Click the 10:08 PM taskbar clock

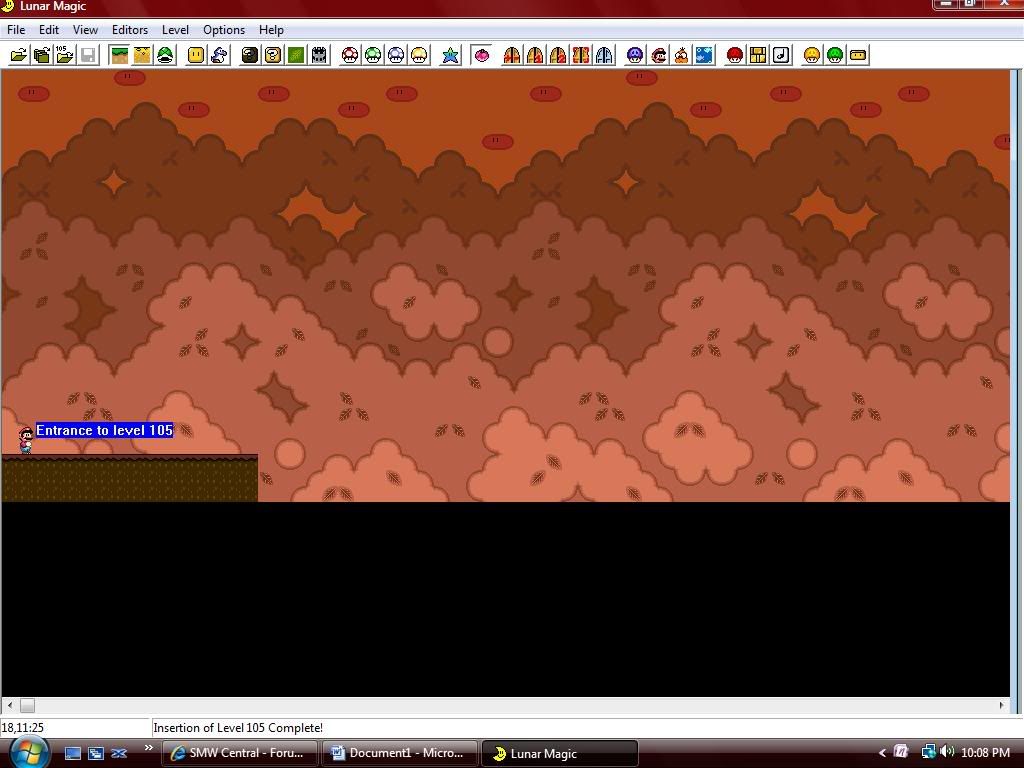point(985,753)
